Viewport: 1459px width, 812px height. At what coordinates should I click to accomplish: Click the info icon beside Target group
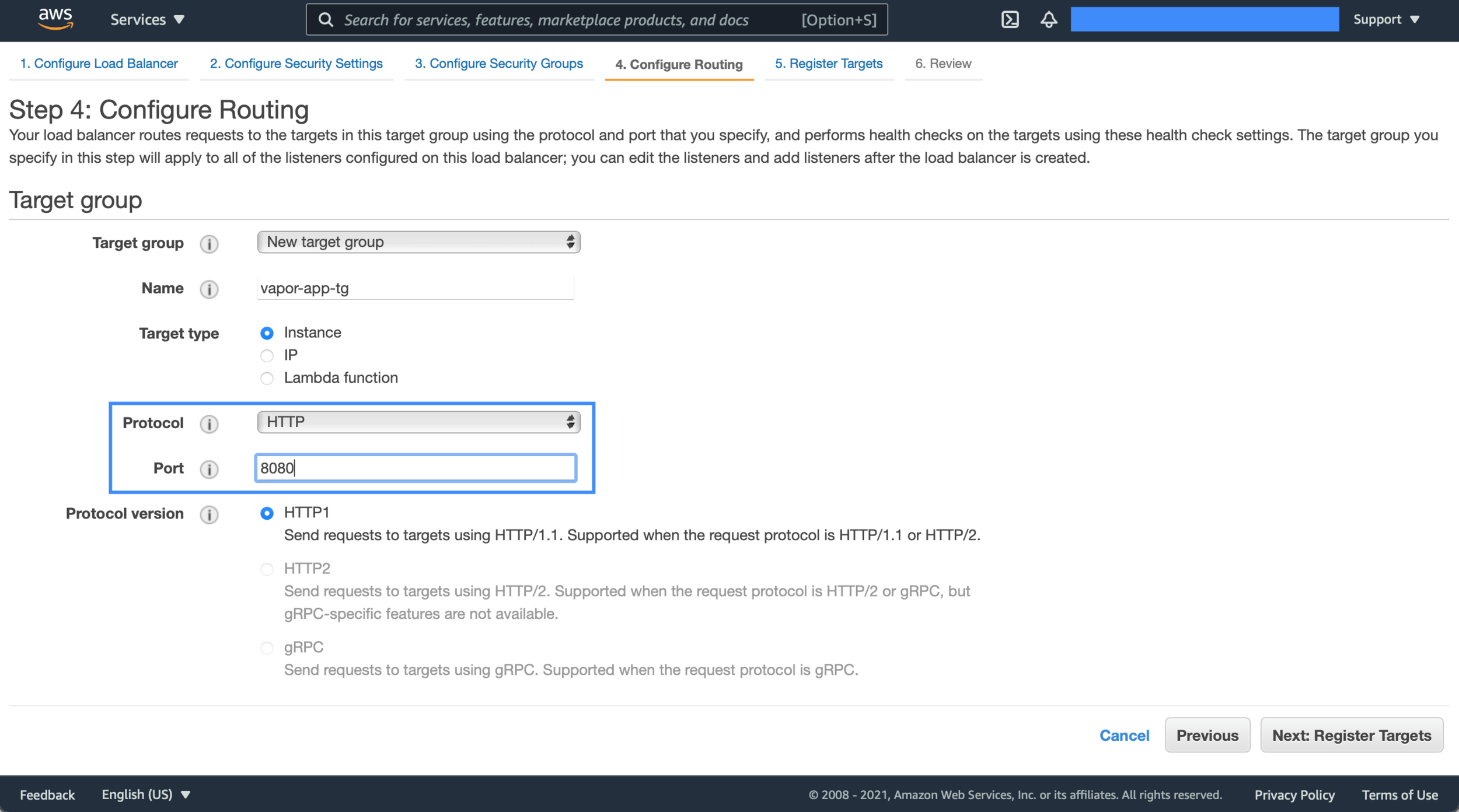tap(209, 244)
